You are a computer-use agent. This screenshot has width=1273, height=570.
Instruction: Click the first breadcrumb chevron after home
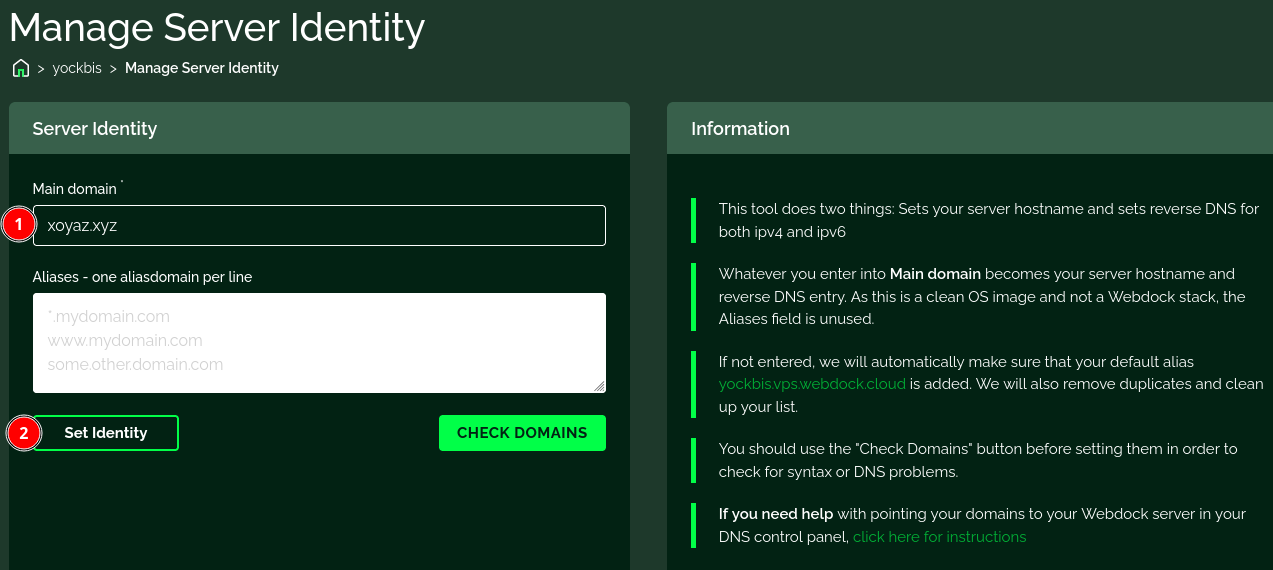pos(41,68)
